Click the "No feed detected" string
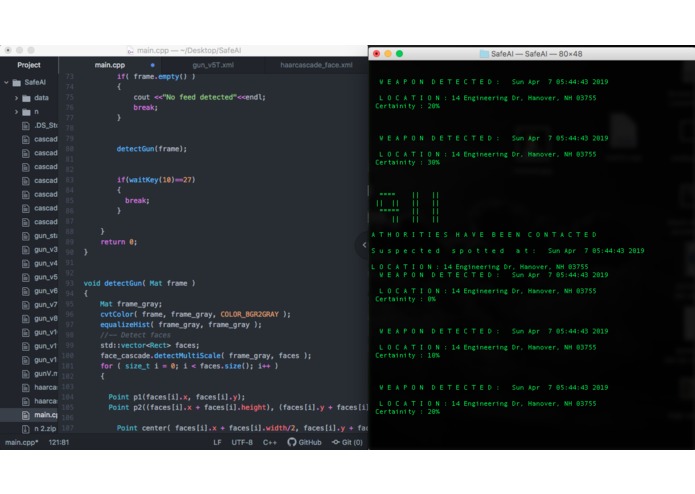 (199, 97)
